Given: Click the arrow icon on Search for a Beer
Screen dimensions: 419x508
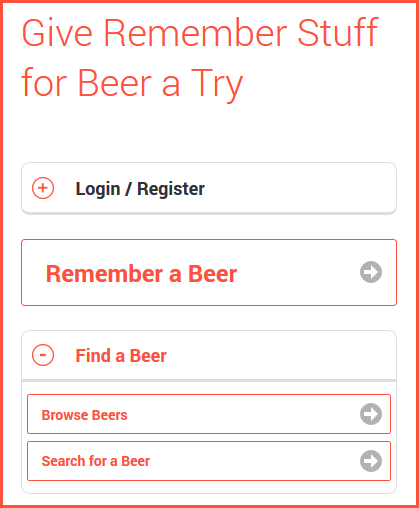Looking at the screenshot, I should 371,461.
